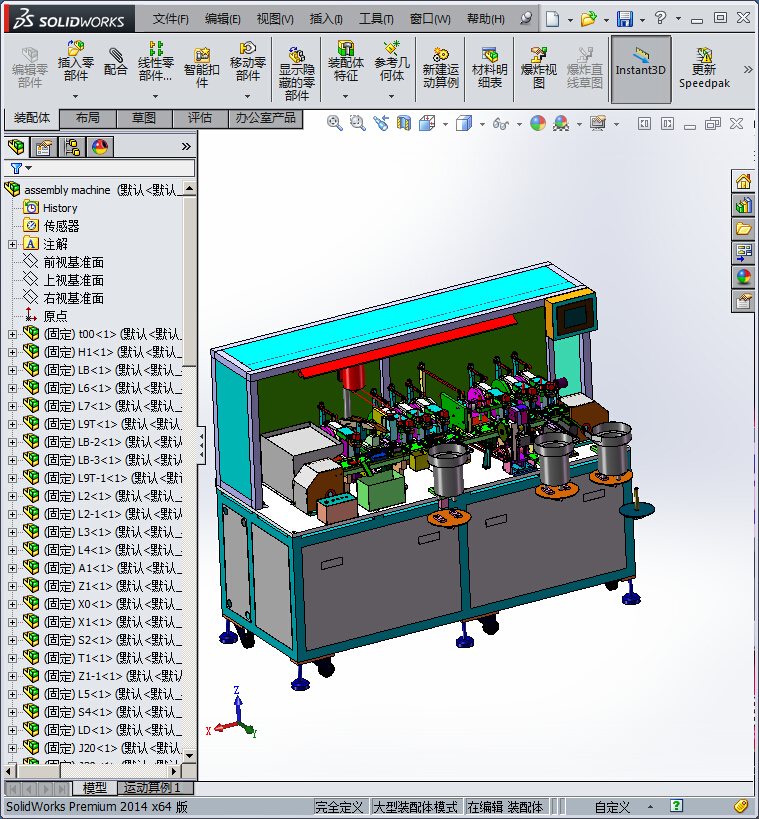The image size is (759, 819).
Task: Click the Zoom to Area icon
Action: click(357, 123)
